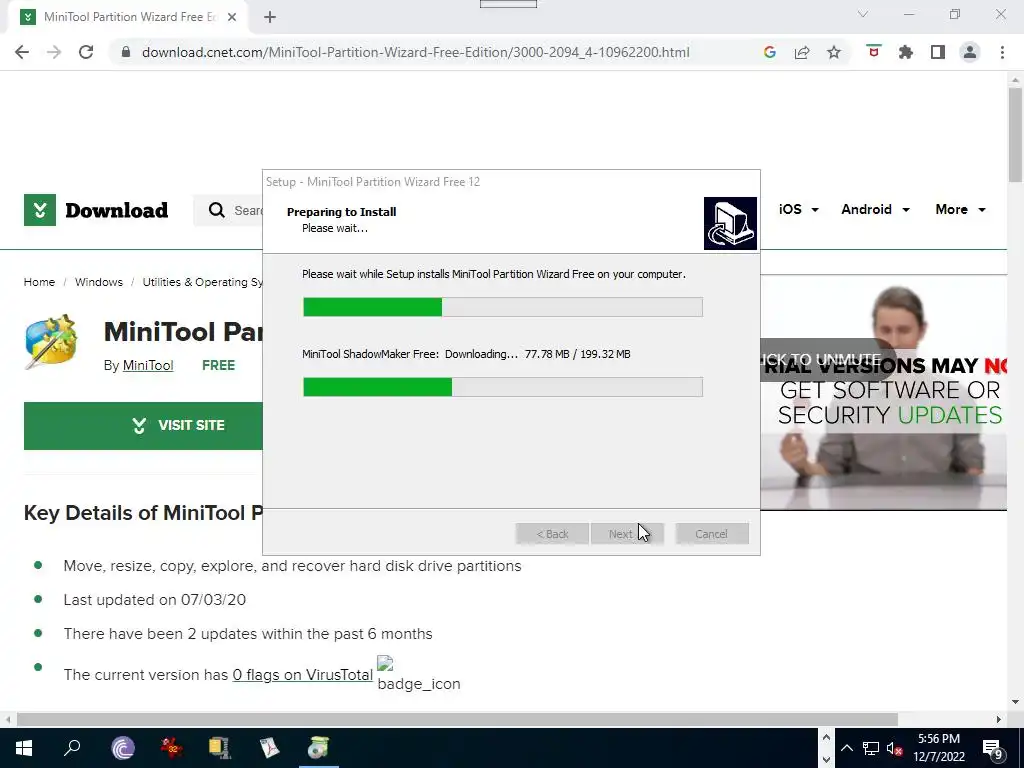Open the 0 flags on VirusTotal link
The height and width of the screenshot is (768, 1024).
point(302,675)
